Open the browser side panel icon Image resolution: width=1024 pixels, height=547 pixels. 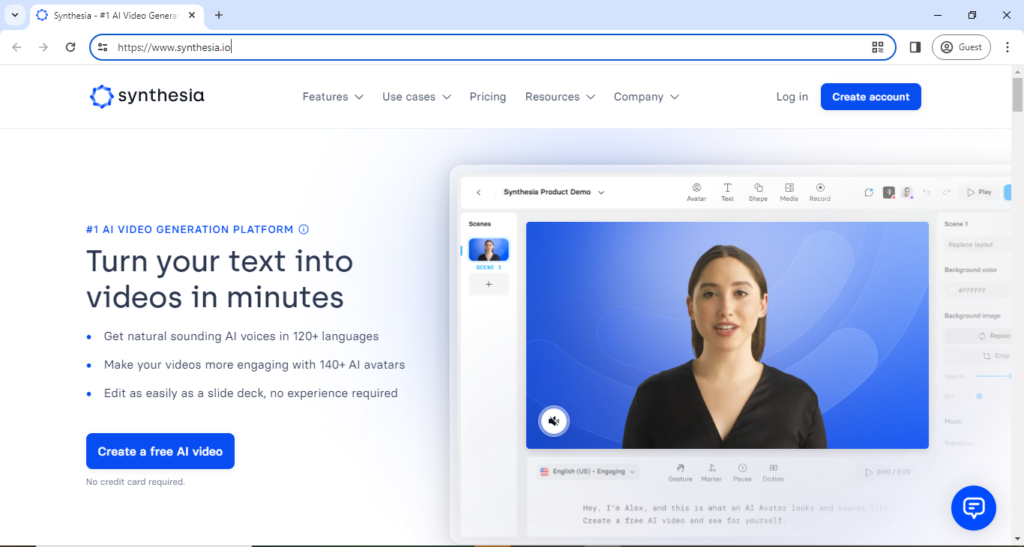915,47
